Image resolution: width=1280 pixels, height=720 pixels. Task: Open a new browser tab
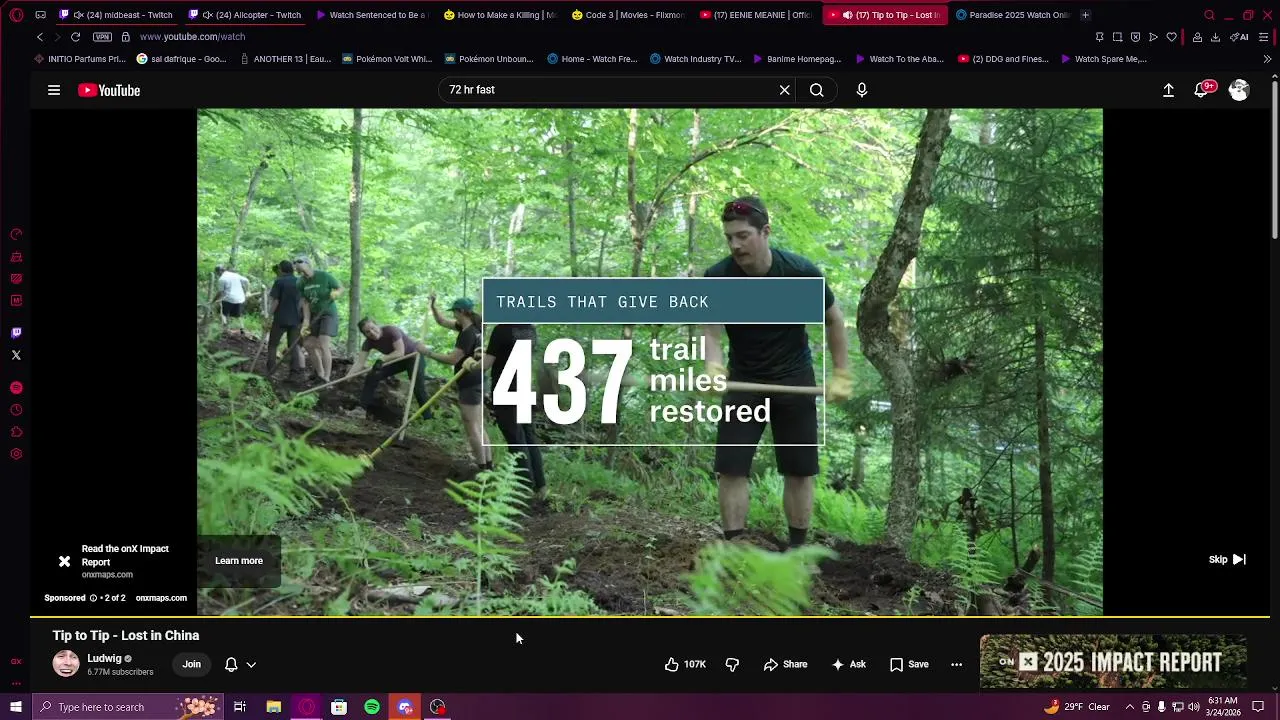tap(1085, 15)
